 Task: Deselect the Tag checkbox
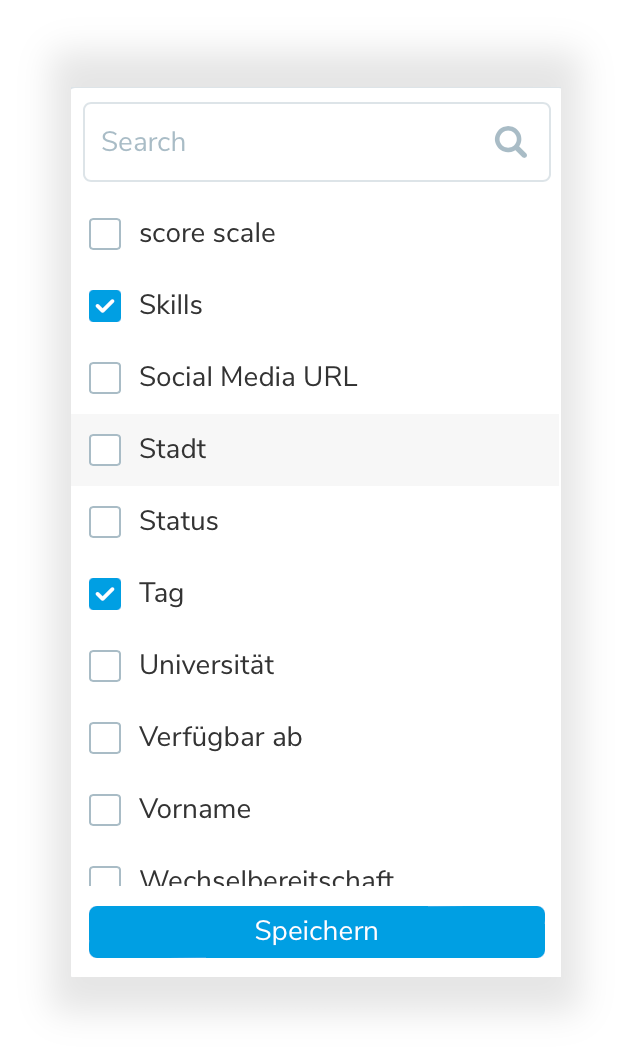105,594
